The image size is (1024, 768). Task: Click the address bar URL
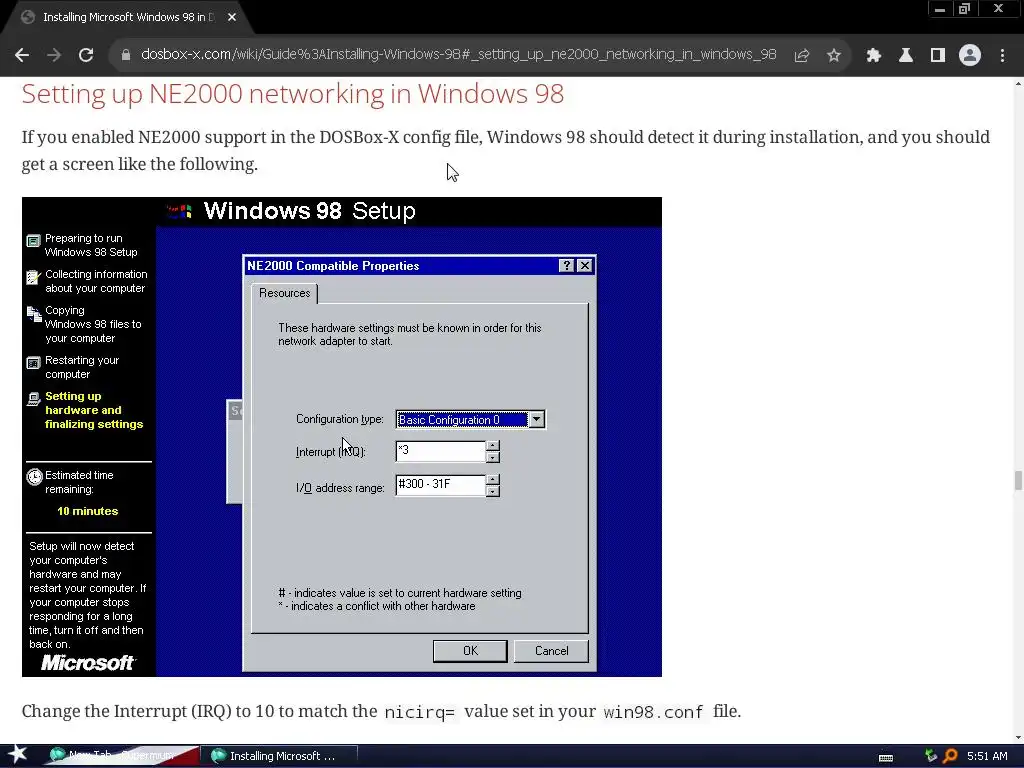[x=458, y=54]
